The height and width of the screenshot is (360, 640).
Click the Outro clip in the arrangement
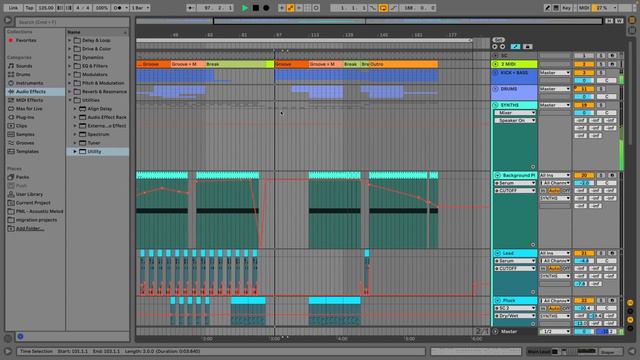click(403, 64)
